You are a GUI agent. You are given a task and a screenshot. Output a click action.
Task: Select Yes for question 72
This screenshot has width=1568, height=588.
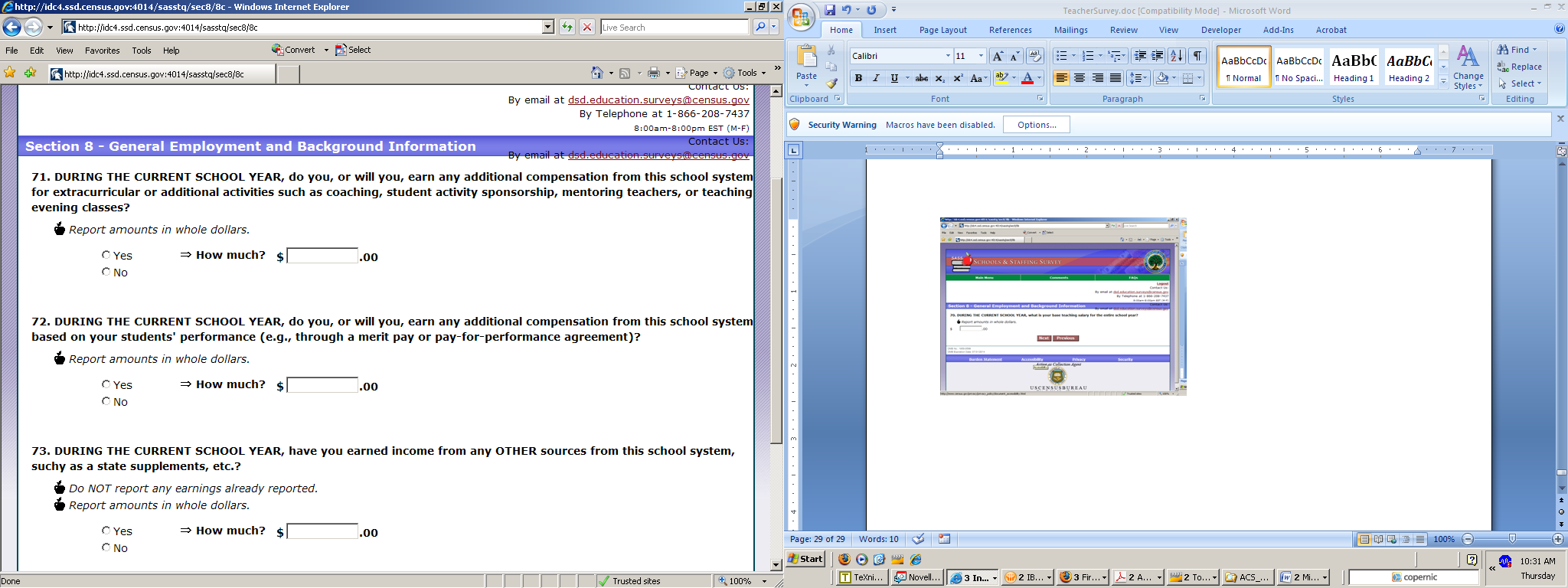tap(106, 384)
